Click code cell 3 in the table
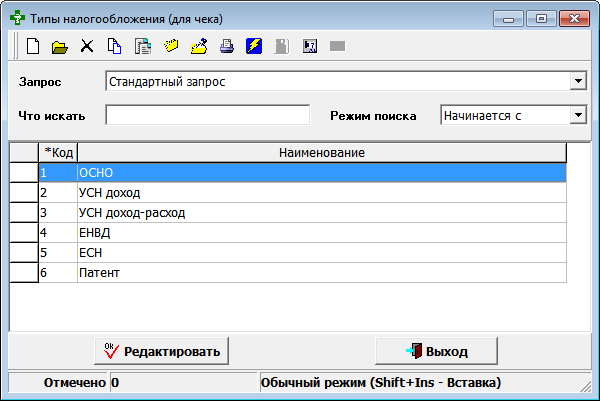This screenshot has width=600, height=401. (58, 212)
